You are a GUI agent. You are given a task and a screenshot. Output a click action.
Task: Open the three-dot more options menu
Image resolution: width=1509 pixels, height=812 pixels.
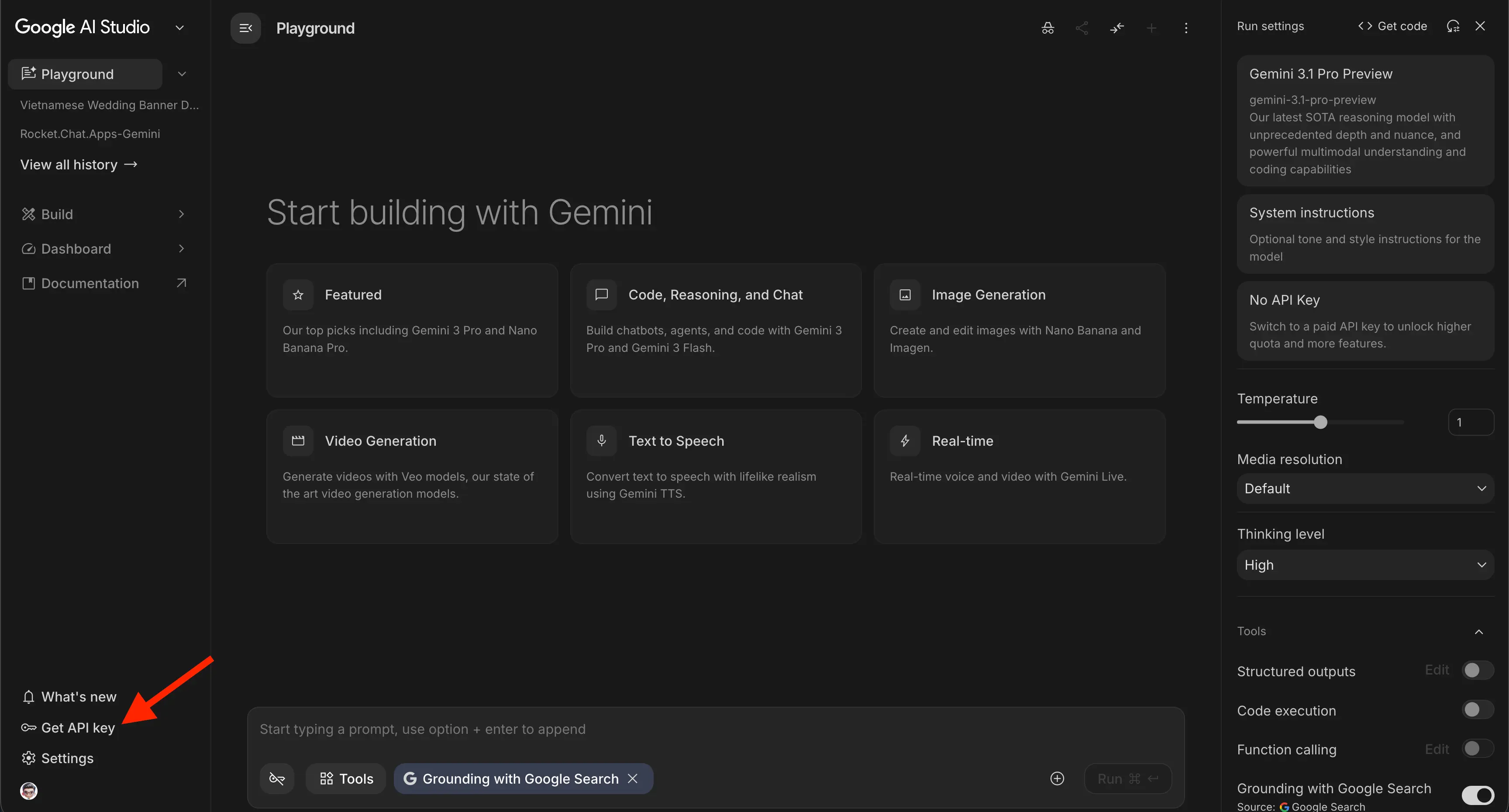tap(1185, 28)
